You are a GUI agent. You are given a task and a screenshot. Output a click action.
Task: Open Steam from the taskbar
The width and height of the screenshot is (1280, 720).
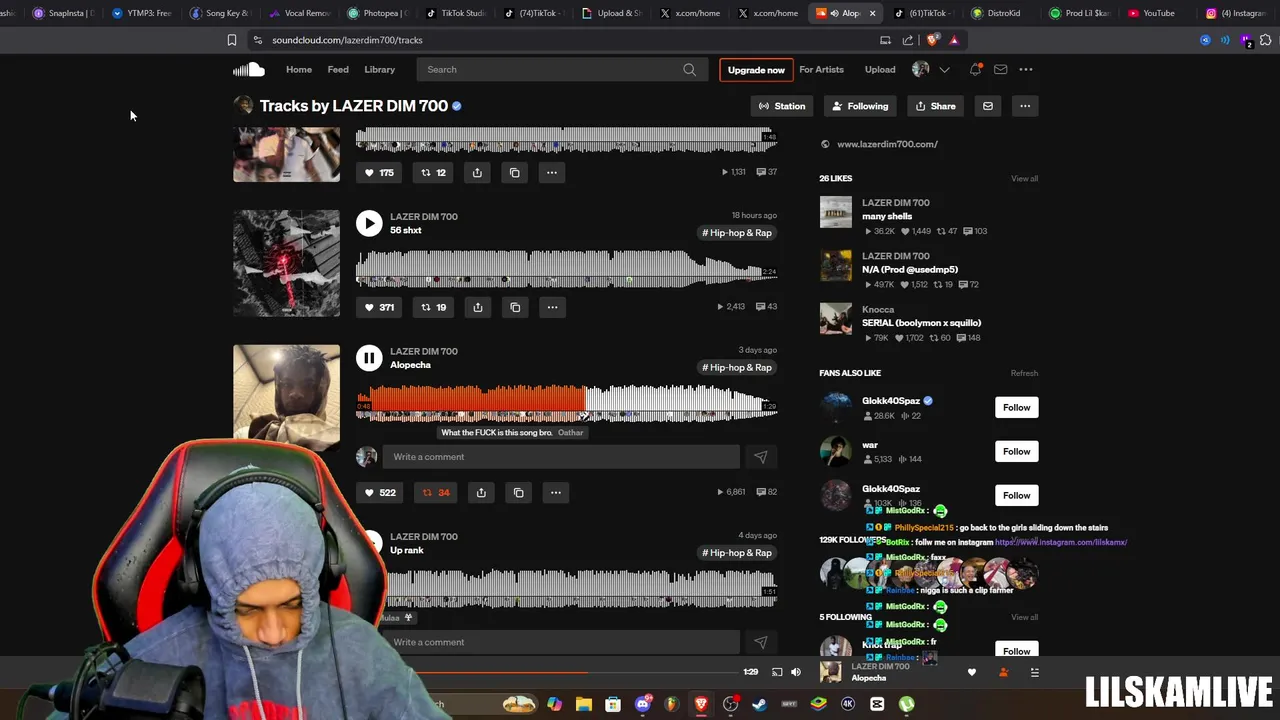point(759,704)
